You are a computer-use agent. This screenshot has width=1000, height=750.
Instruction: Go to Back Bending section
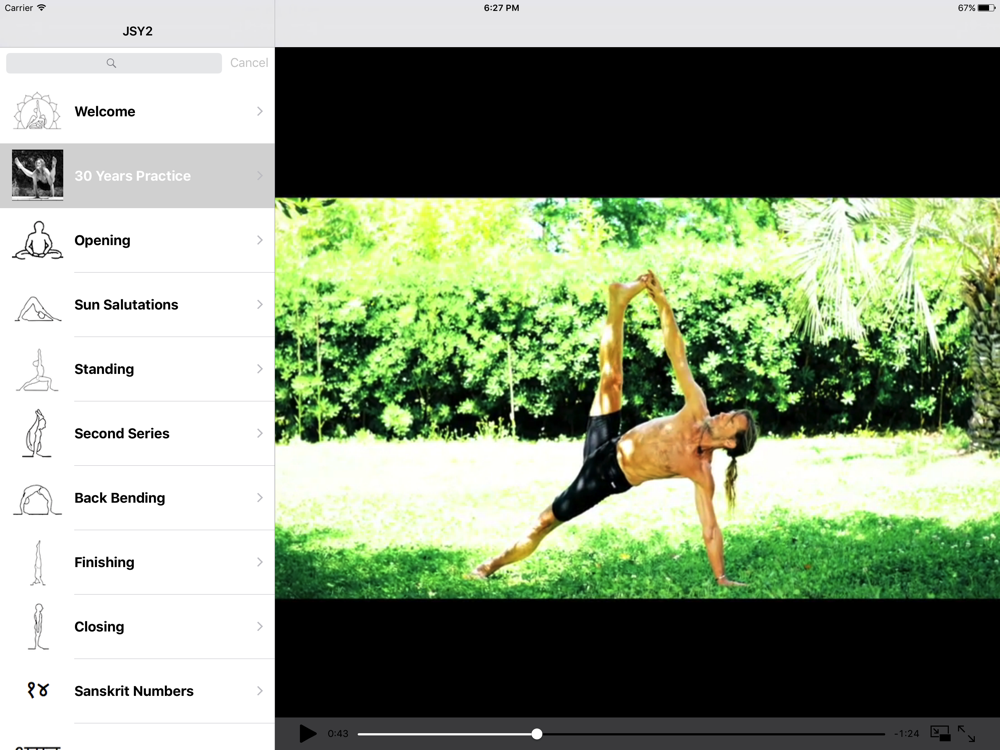tap(137, 497)
